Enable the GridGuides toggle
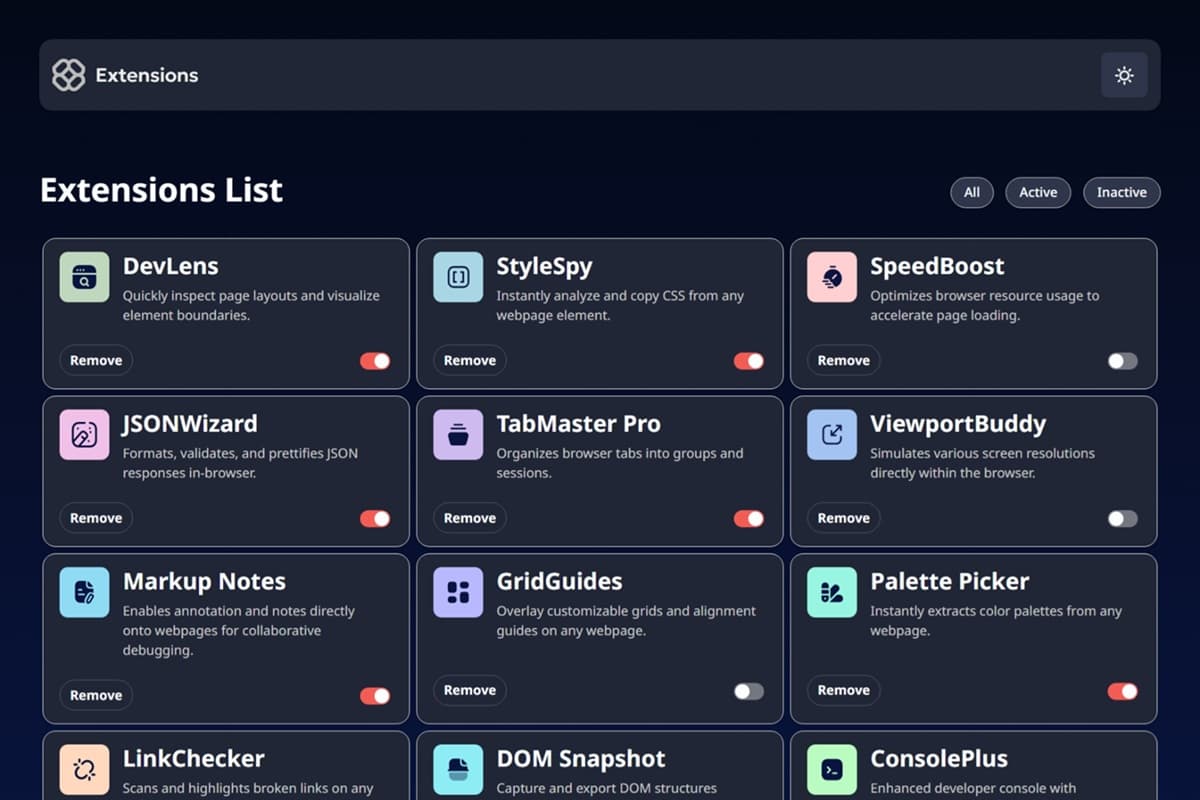Screen dimensions: 1200x800 (749, 691)
